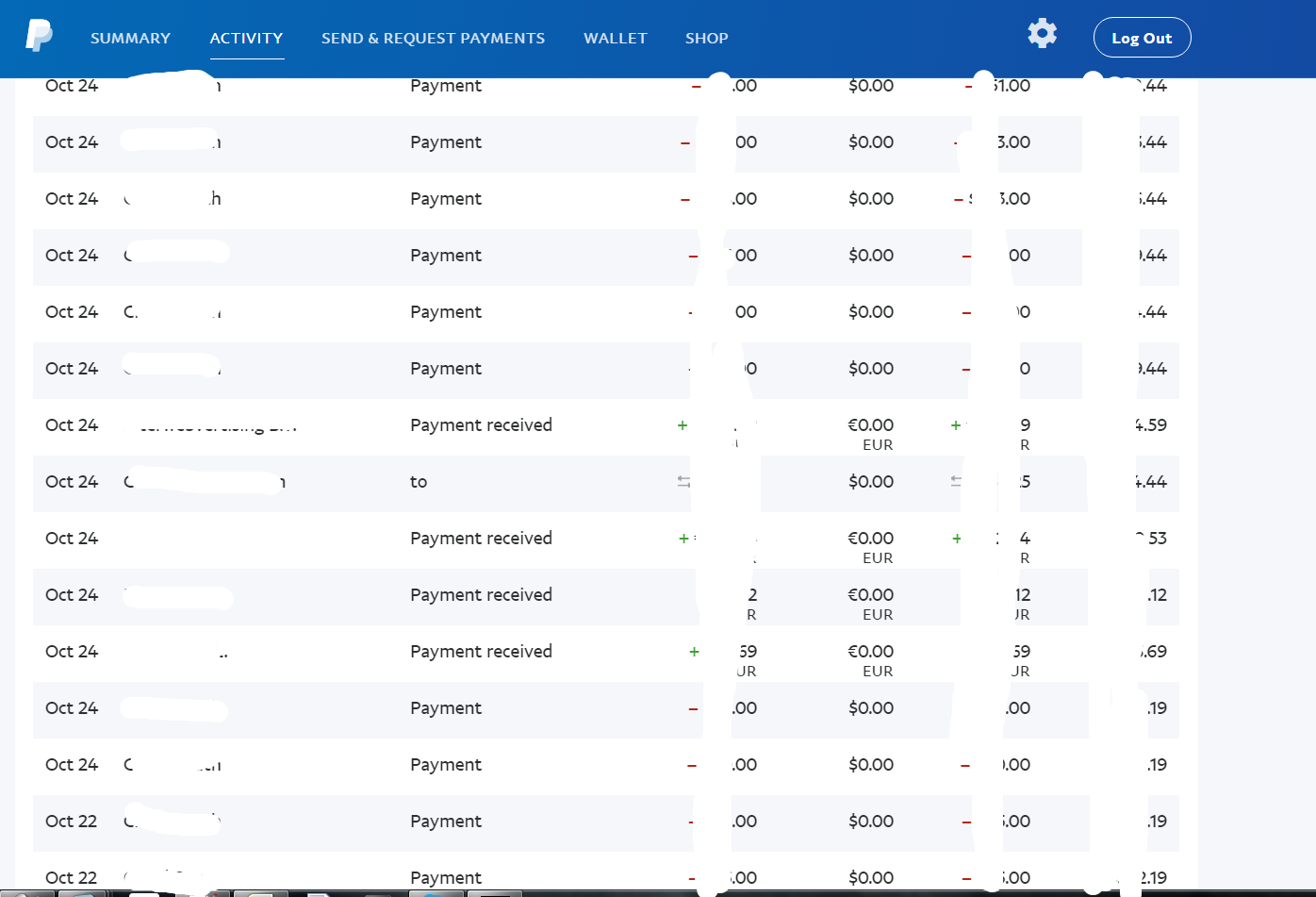This screenshot has height=897, width=1316.
Task: Open the last Oct 22 payment with balance 2.19
Action: point(446,878)
